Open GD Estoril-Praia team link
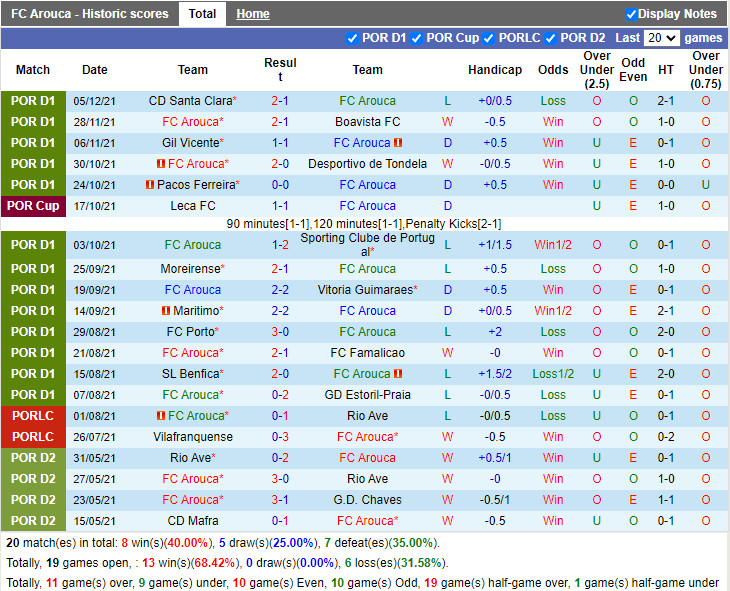 click(367, 394)
